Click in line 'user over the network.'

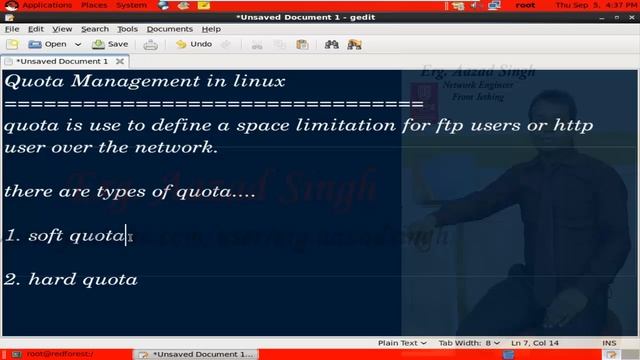tap(111, 147)
